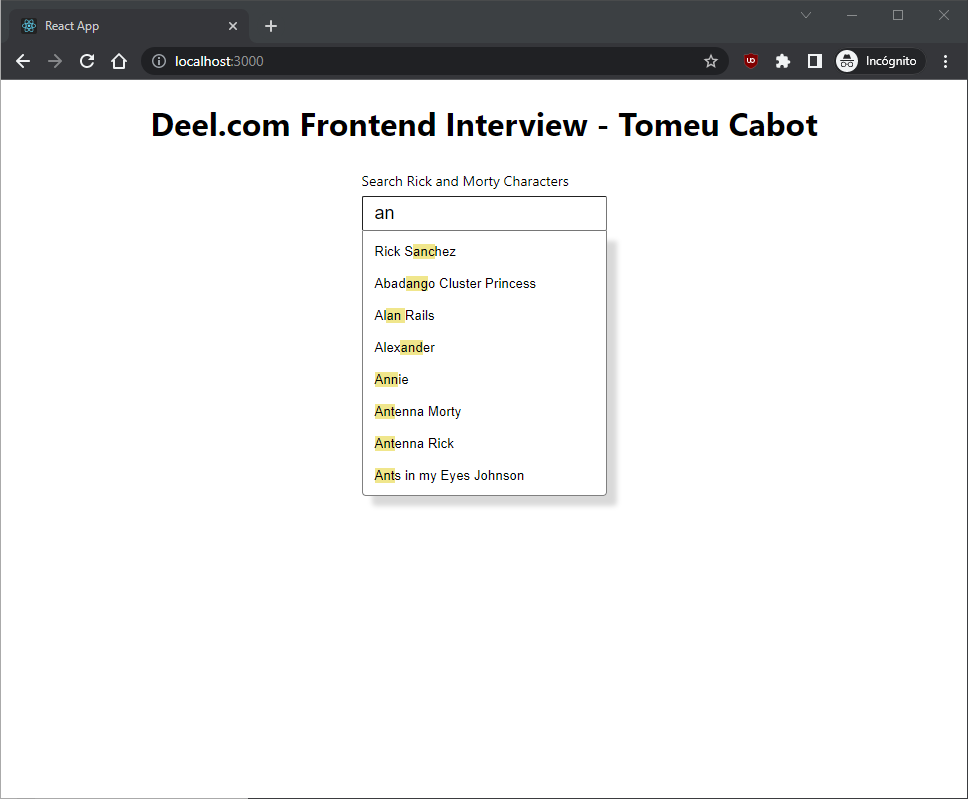Viewport: 968px width, 799px height.
Task: Go back to the previous page
Action: [x=23, y=61]
